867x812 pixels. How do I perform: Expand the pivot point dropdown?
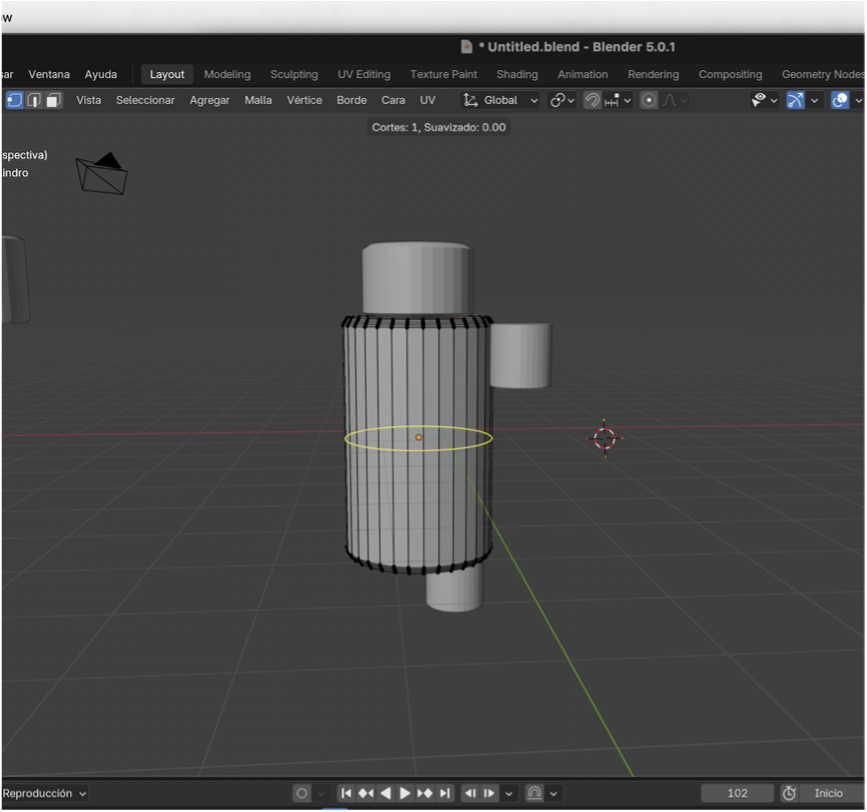562,100
